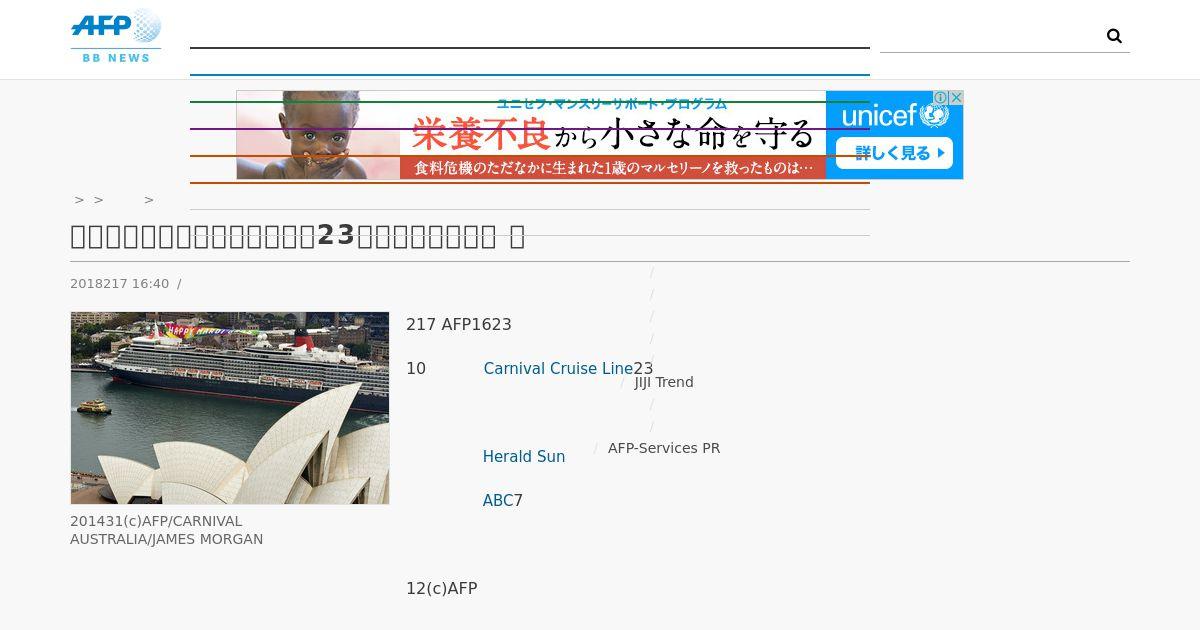Click the 詳しく見る button in the UNICEF ad
This screenshot has height=630, width=1200.
click(894, 153)
